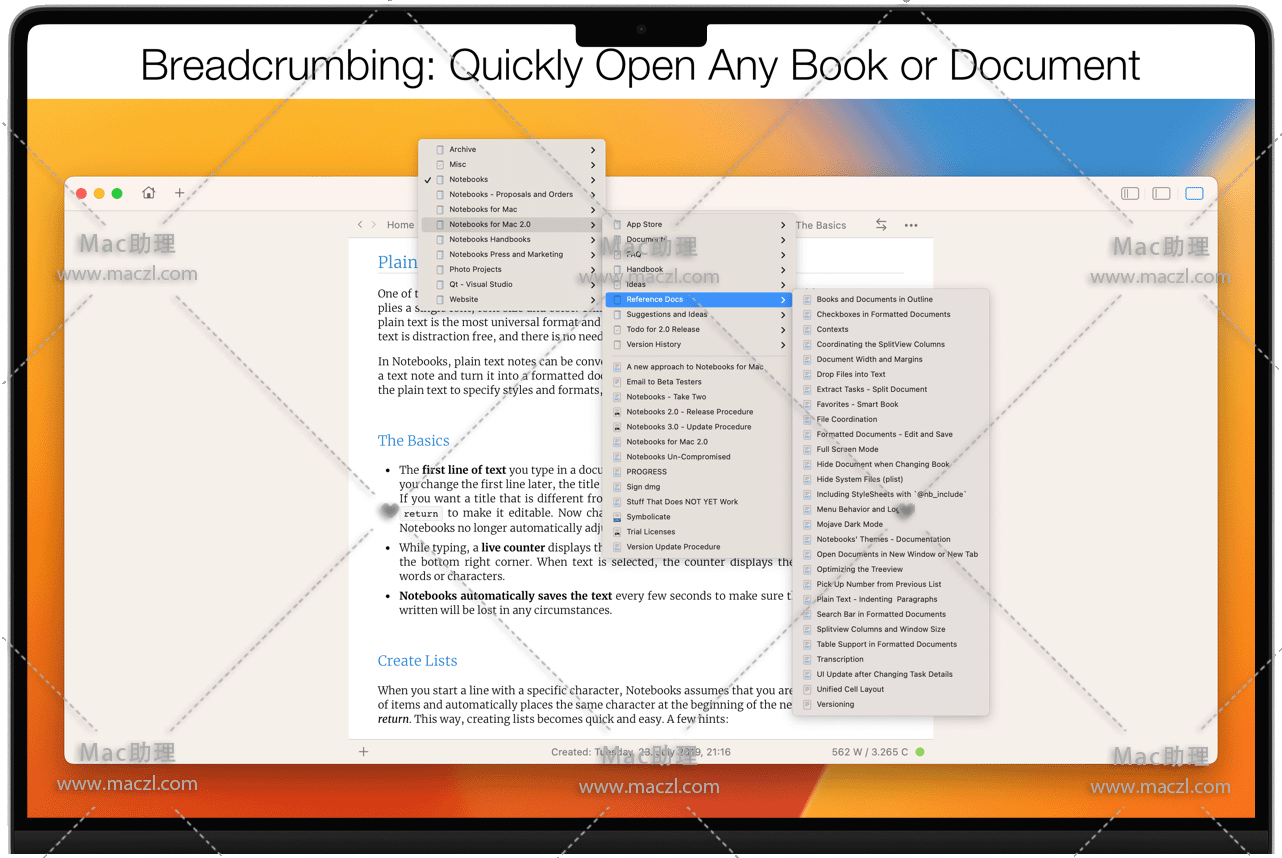Click the Home house icon in toolbar
Screen dimensions: 1282x858
(x=149, y=193)
